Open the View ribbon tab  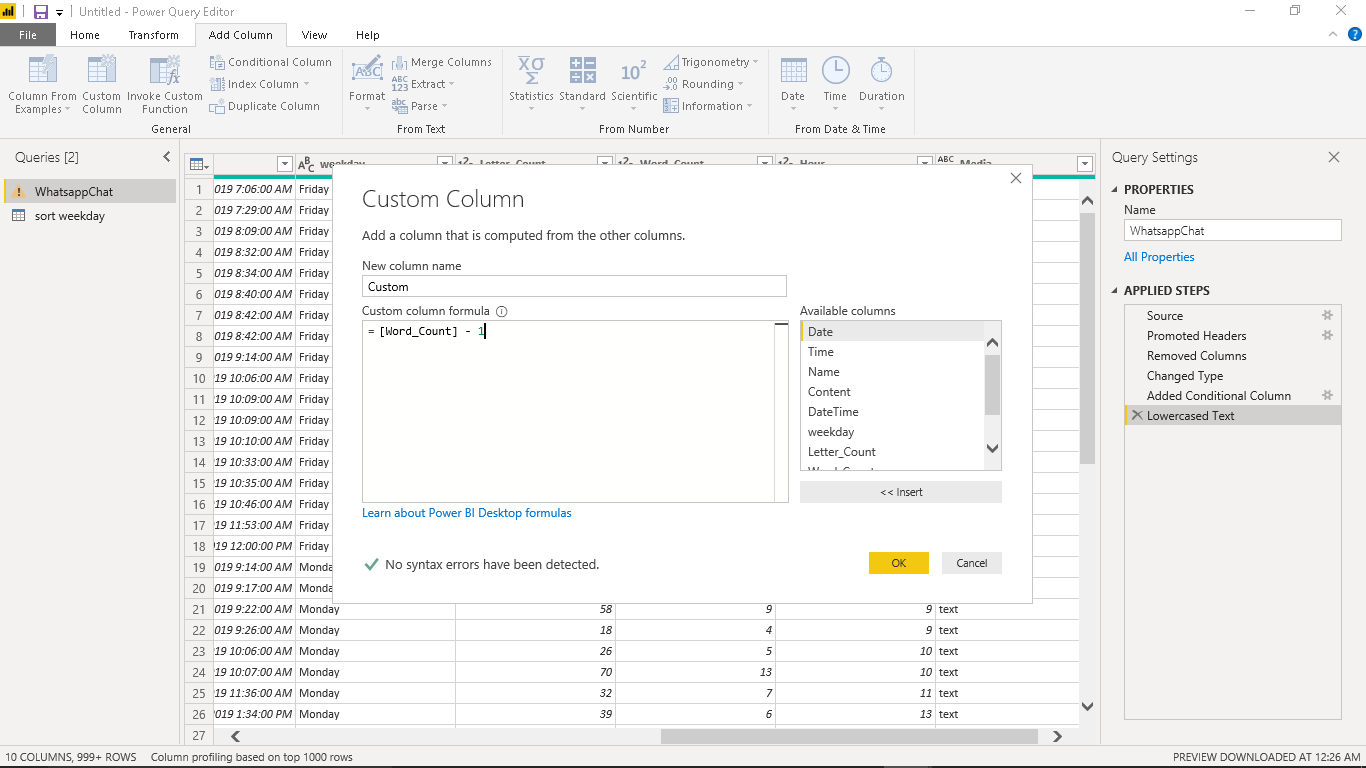[314, 35]
